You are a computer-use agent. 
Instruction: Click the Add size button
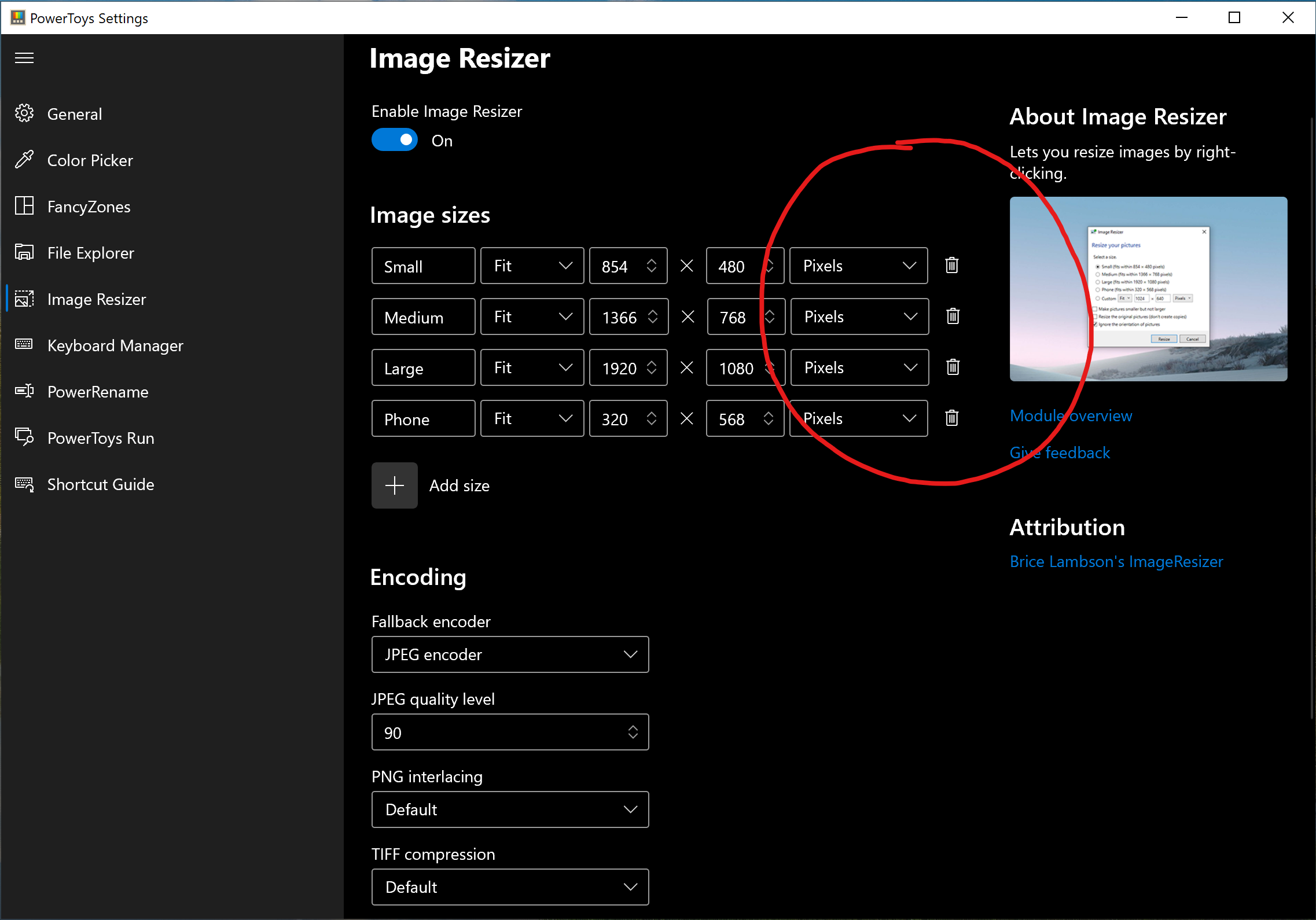coord(394,485)
